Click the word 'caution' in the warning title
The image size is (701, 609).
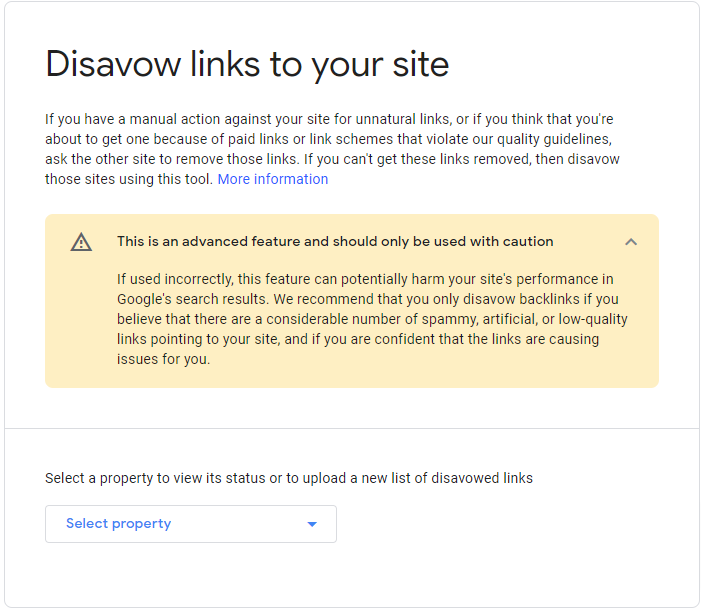point(528,241)
